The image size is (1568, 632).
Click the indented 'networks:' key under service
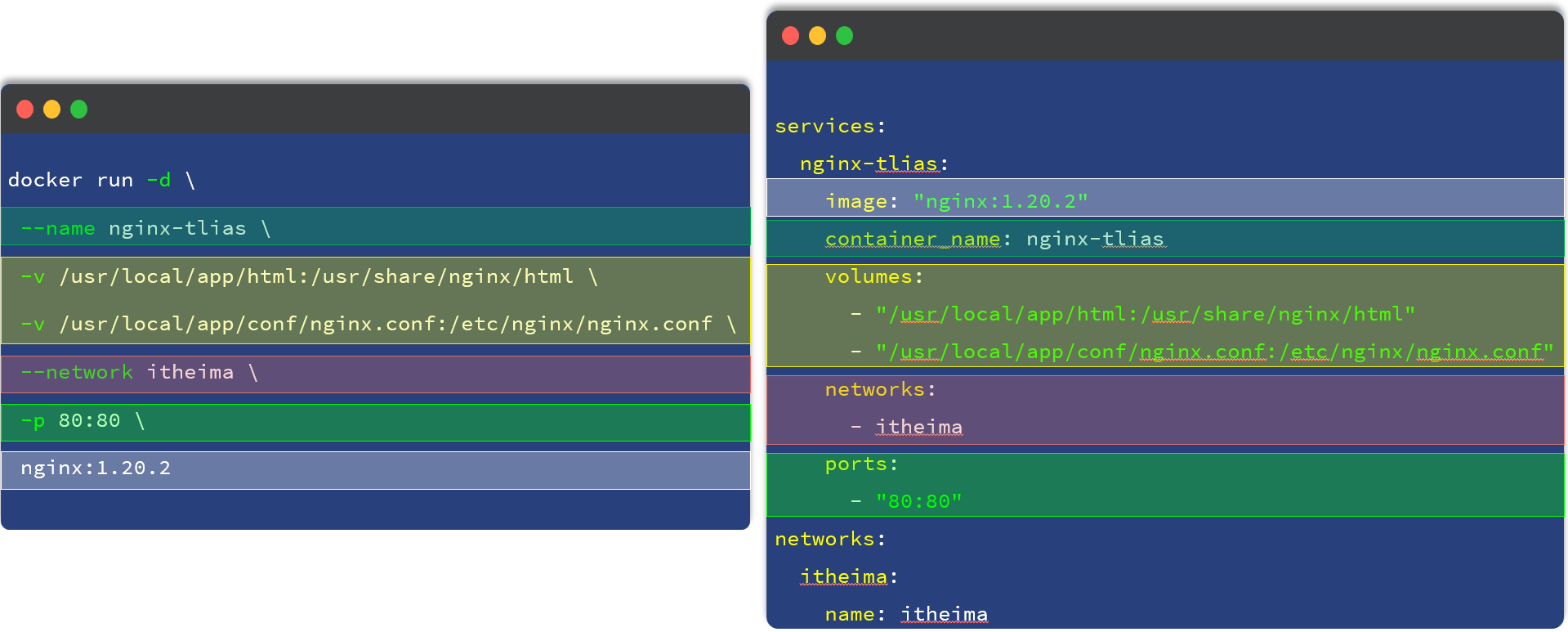(881, 389)
